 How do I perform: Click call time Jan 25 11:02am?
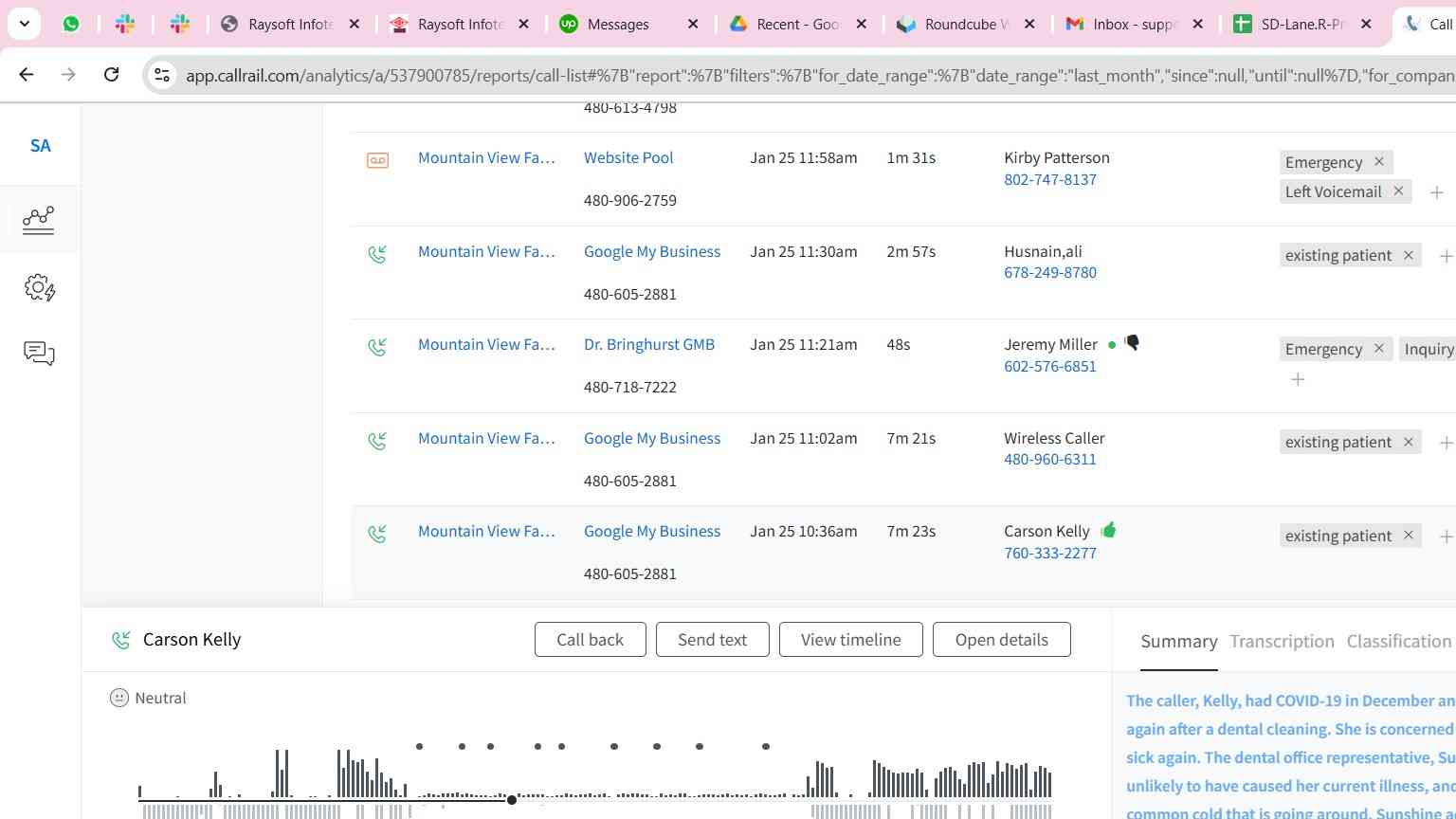[x=804, y=439]
